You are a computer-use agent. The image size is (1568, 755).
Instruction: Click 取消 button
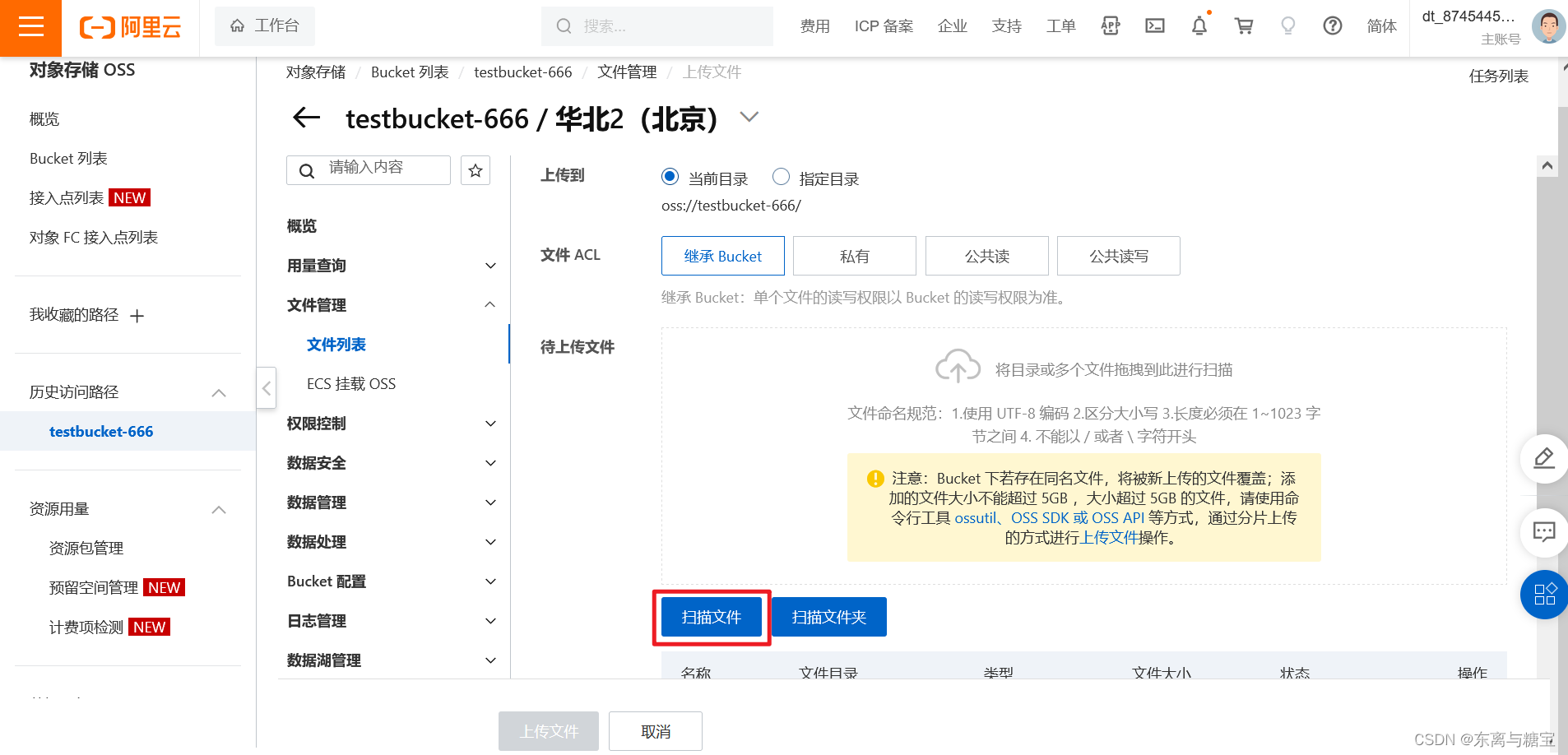pyautogui.click(x=656, y=731)
